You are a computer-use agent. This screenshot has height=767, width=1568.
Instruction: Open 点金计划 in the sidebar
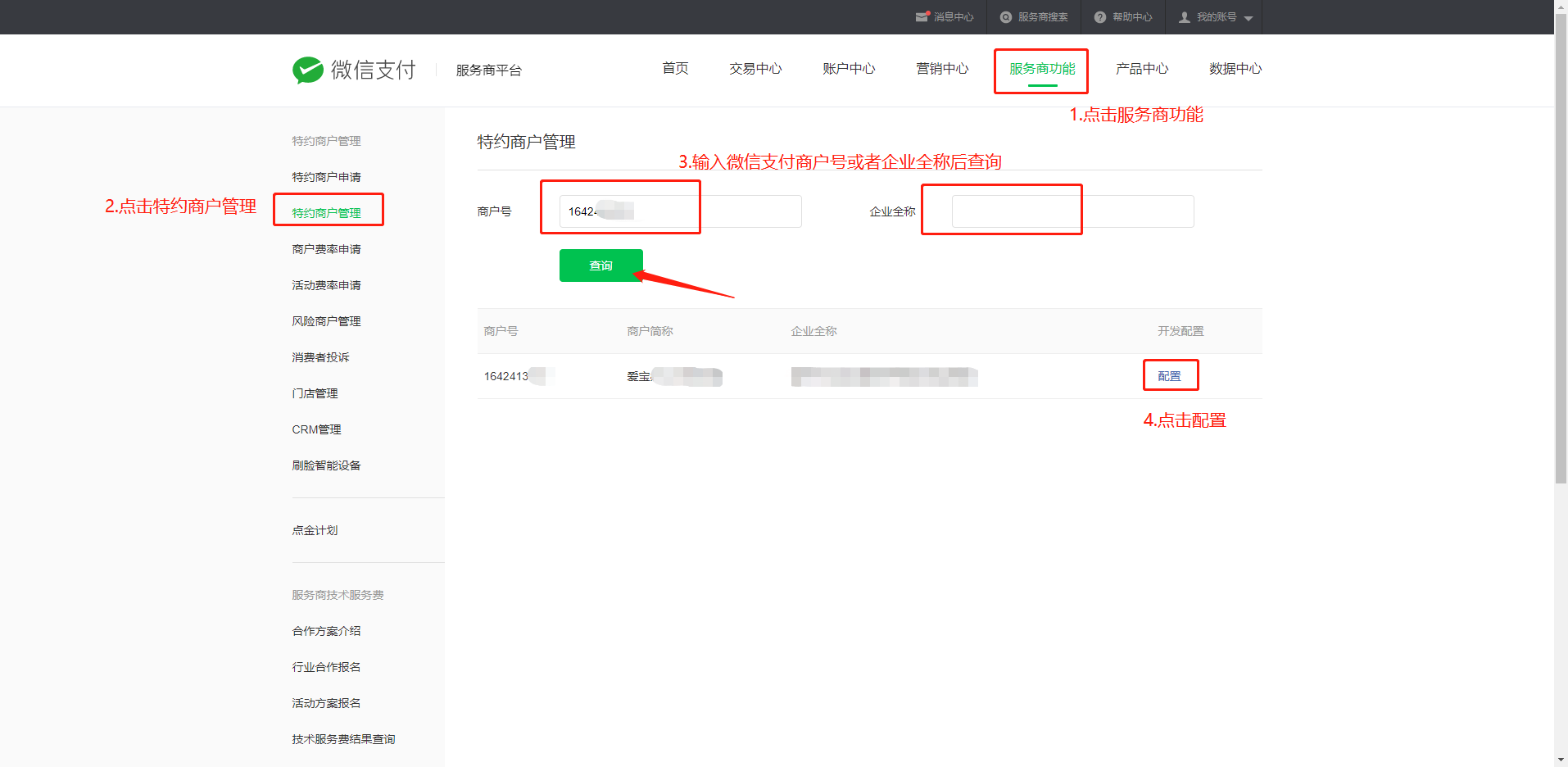[x=315, y=530]
